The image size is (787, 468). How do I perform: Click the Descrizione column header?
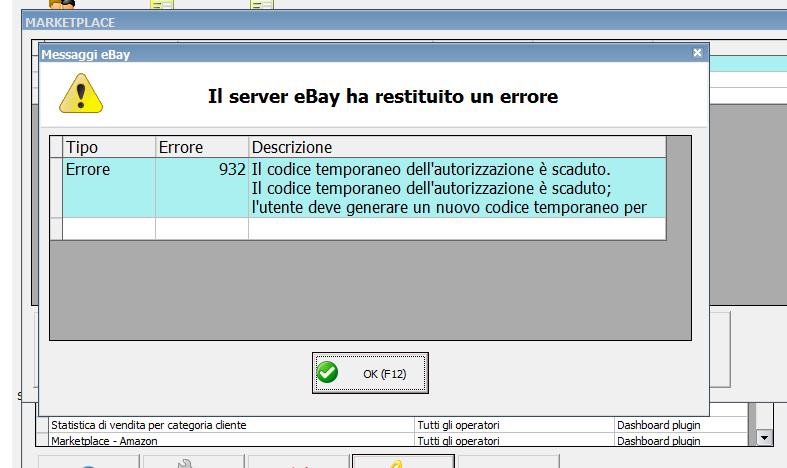457,147
